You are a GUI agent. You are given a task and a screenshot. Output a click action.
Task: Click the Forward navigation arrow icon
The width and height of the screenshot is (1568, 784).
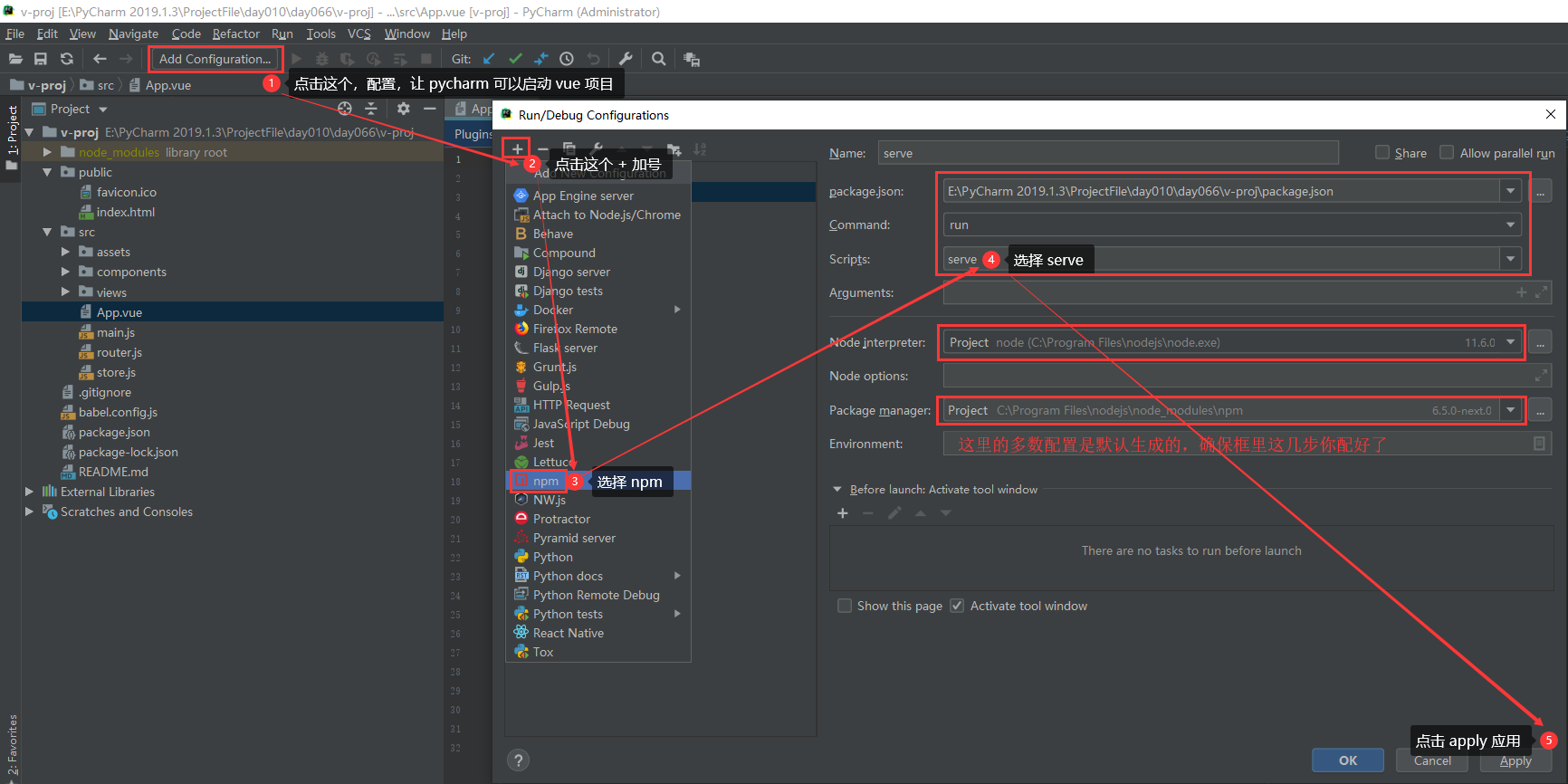[x=126, y=59]
